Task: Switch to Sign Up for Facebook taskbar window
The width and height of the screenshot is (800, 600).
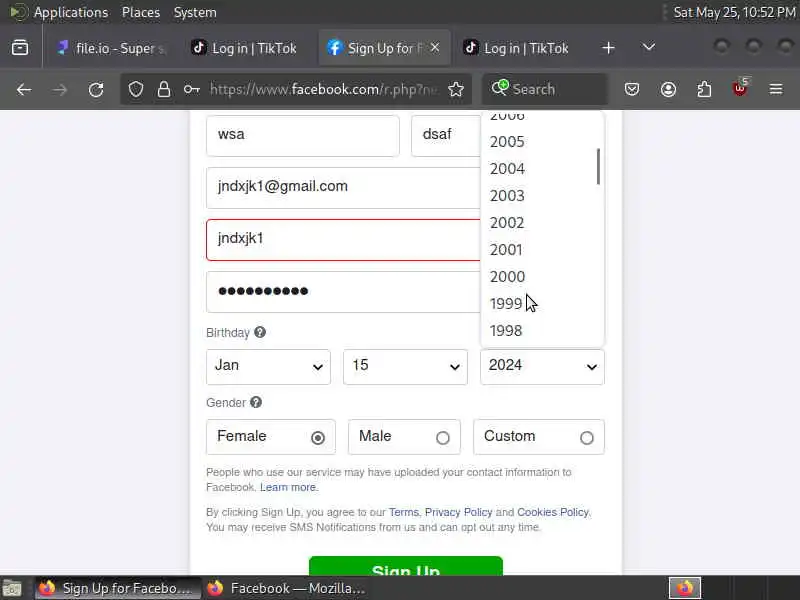Action: tap(118, 588)
